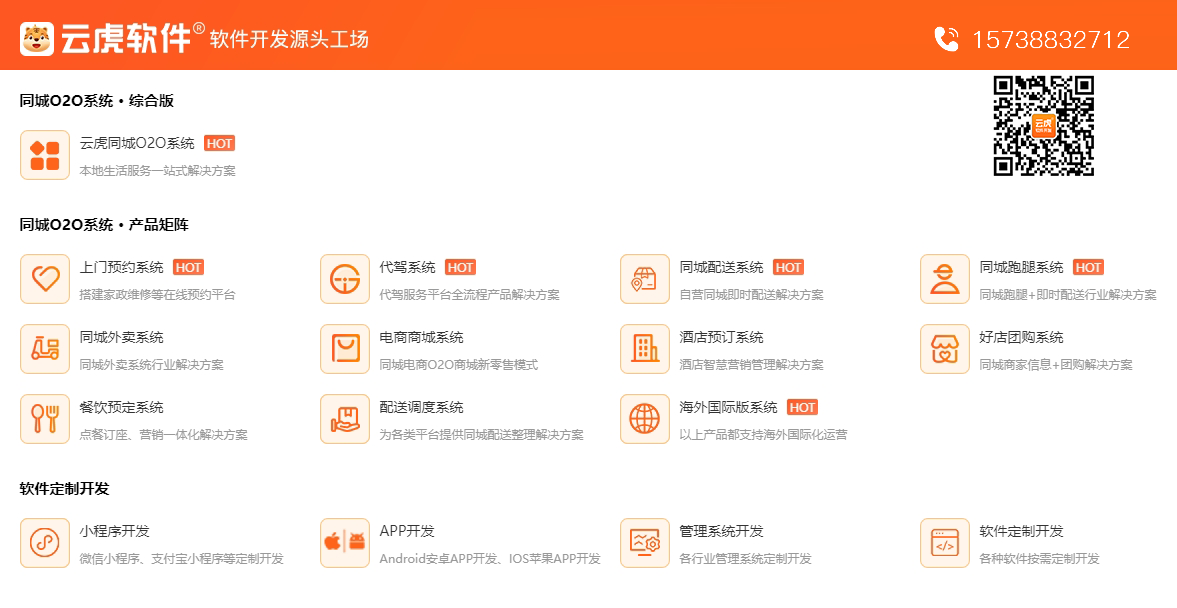Click the fork and spoon 餐饮预定系统 icon
Viewport: 1177px width, 608px height.
[x=45, y=419]
